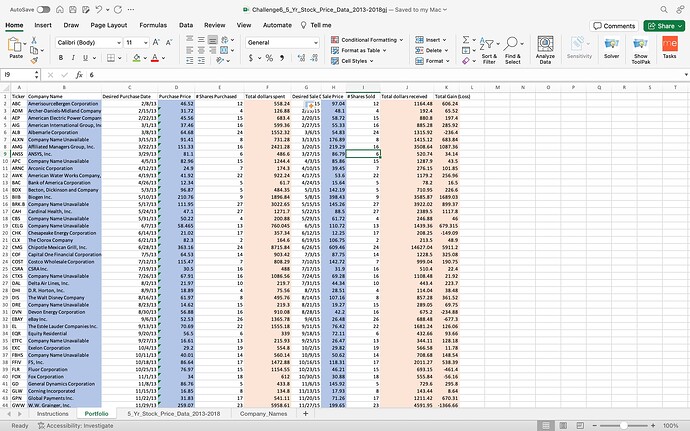Toggle underline formatting

coord(85,58)
